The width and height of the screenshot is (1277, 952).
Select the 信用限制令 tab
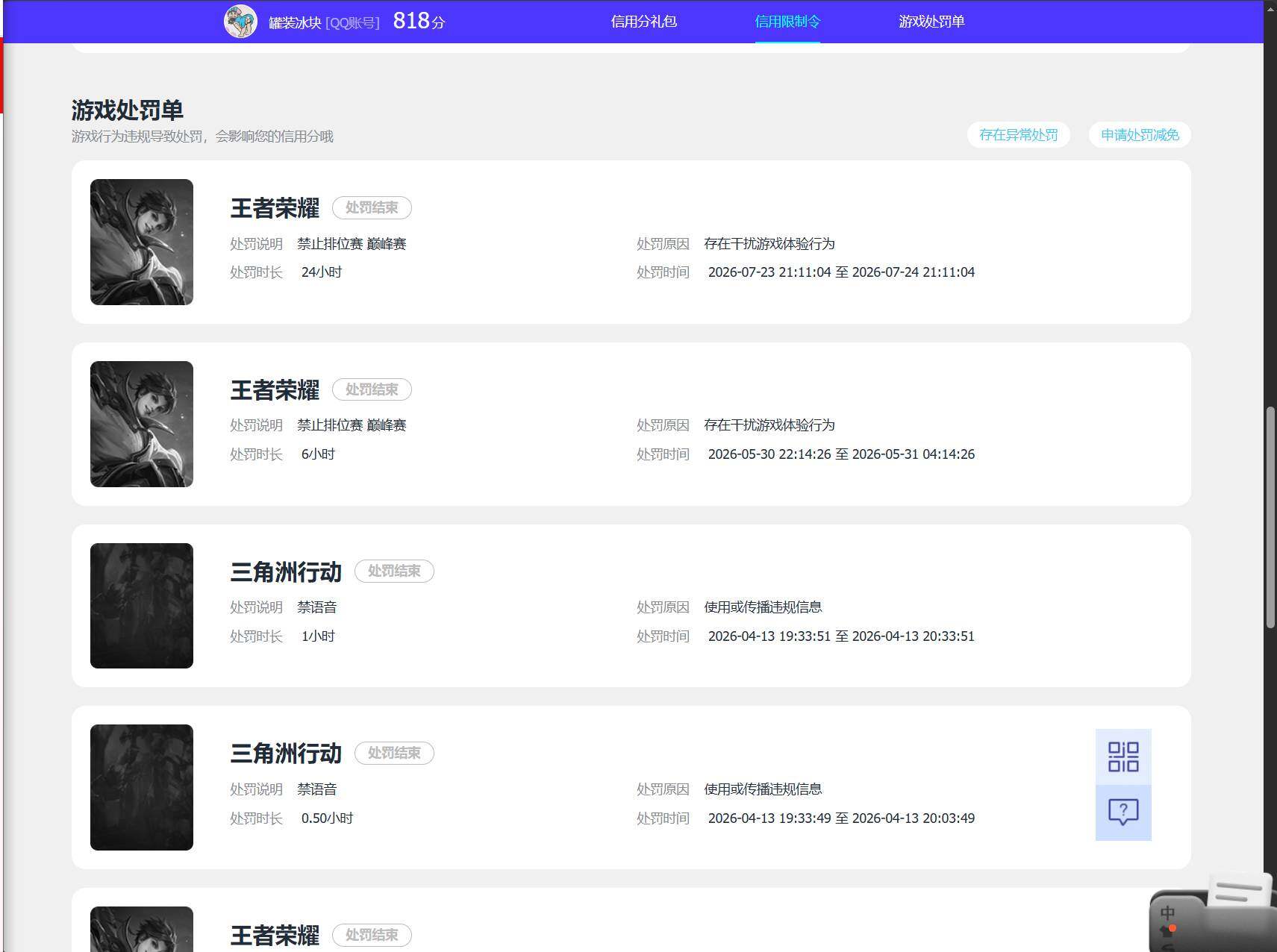pyautogui.click(x=787, y=22)
